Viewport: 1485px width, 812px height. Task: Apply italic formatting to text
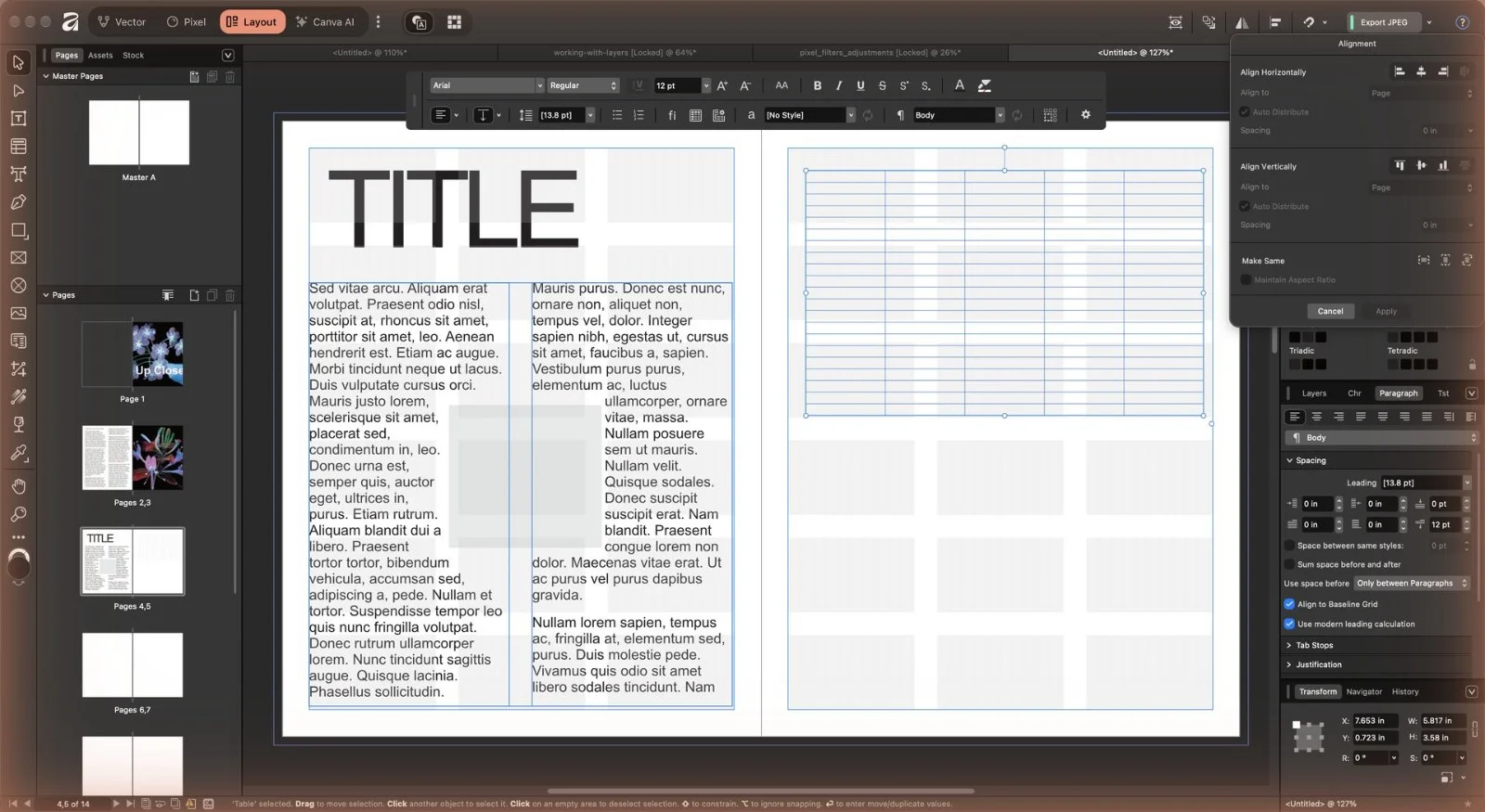coord(839,85)
